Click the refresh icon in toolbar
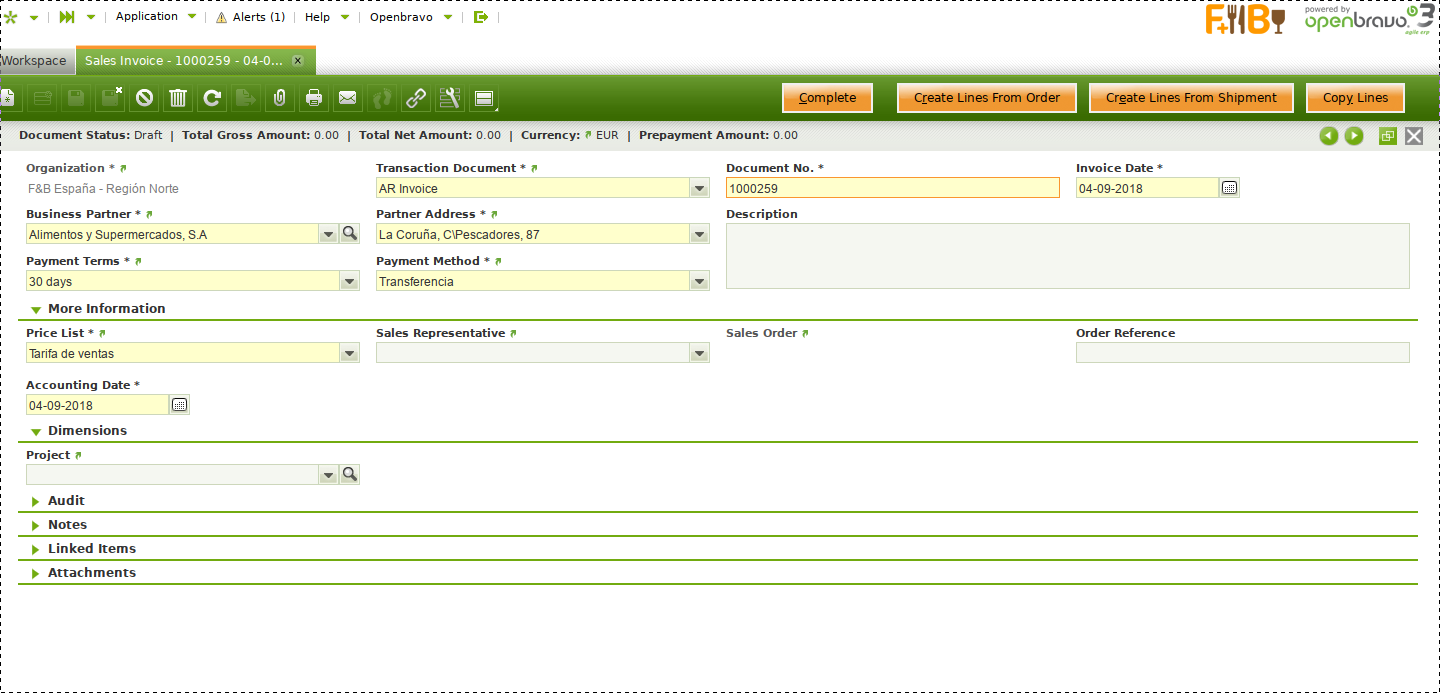The image size is (1440, 693). point(212,98)
